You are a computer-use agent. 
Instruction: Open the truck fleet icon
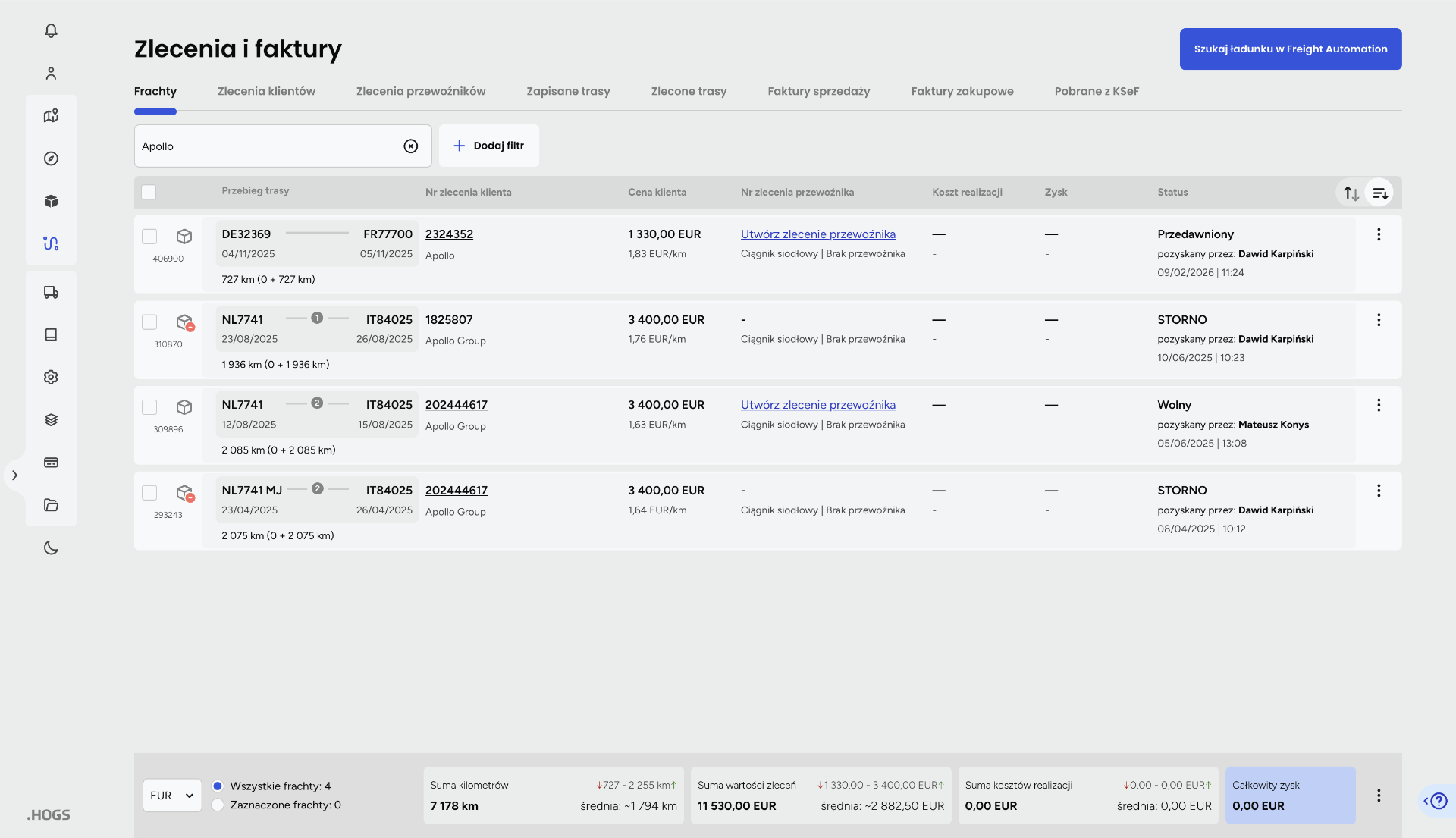click(51, 292)
